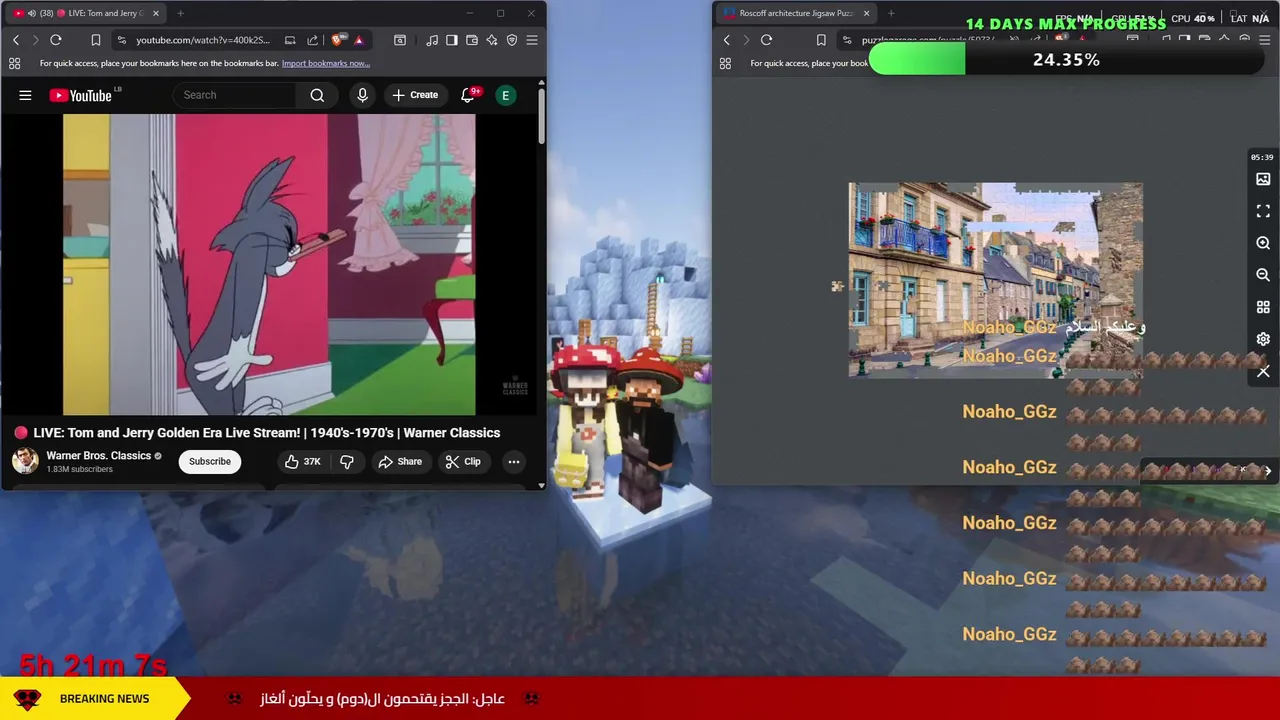This screenshot has height=720, width=1280.
Task: Open the apps grid in the puzzle window bookmarks bar
Action: click(725, 63)
